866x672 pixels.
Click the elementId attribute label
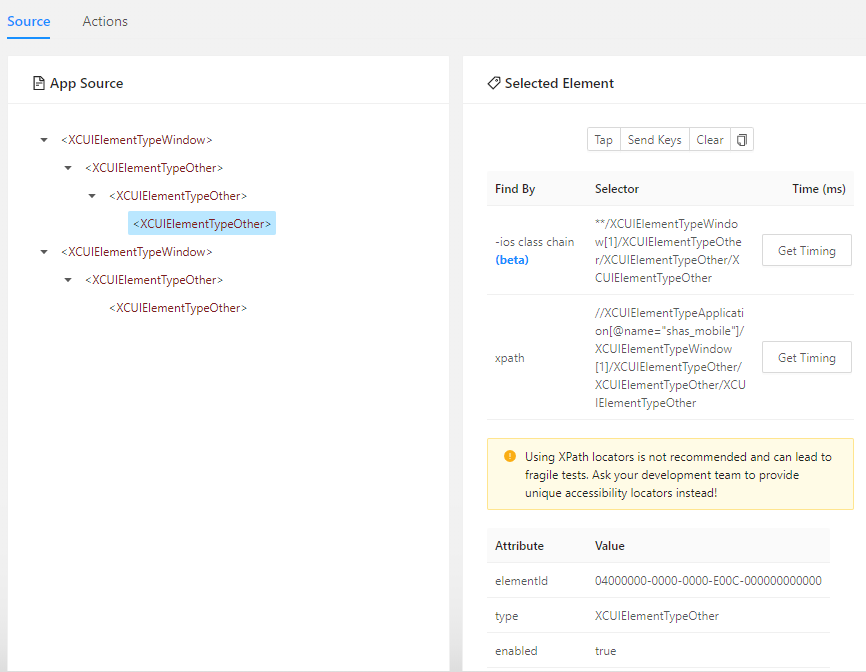point(521,581)
